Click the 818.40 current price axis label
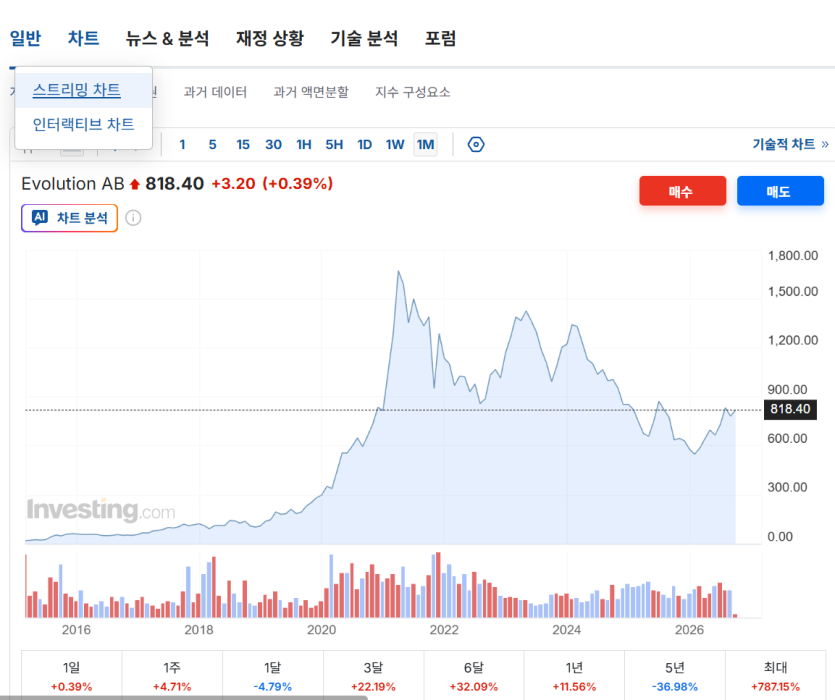Image resolution: width=835 pixels, height=700 pixels. click(790, 409)
